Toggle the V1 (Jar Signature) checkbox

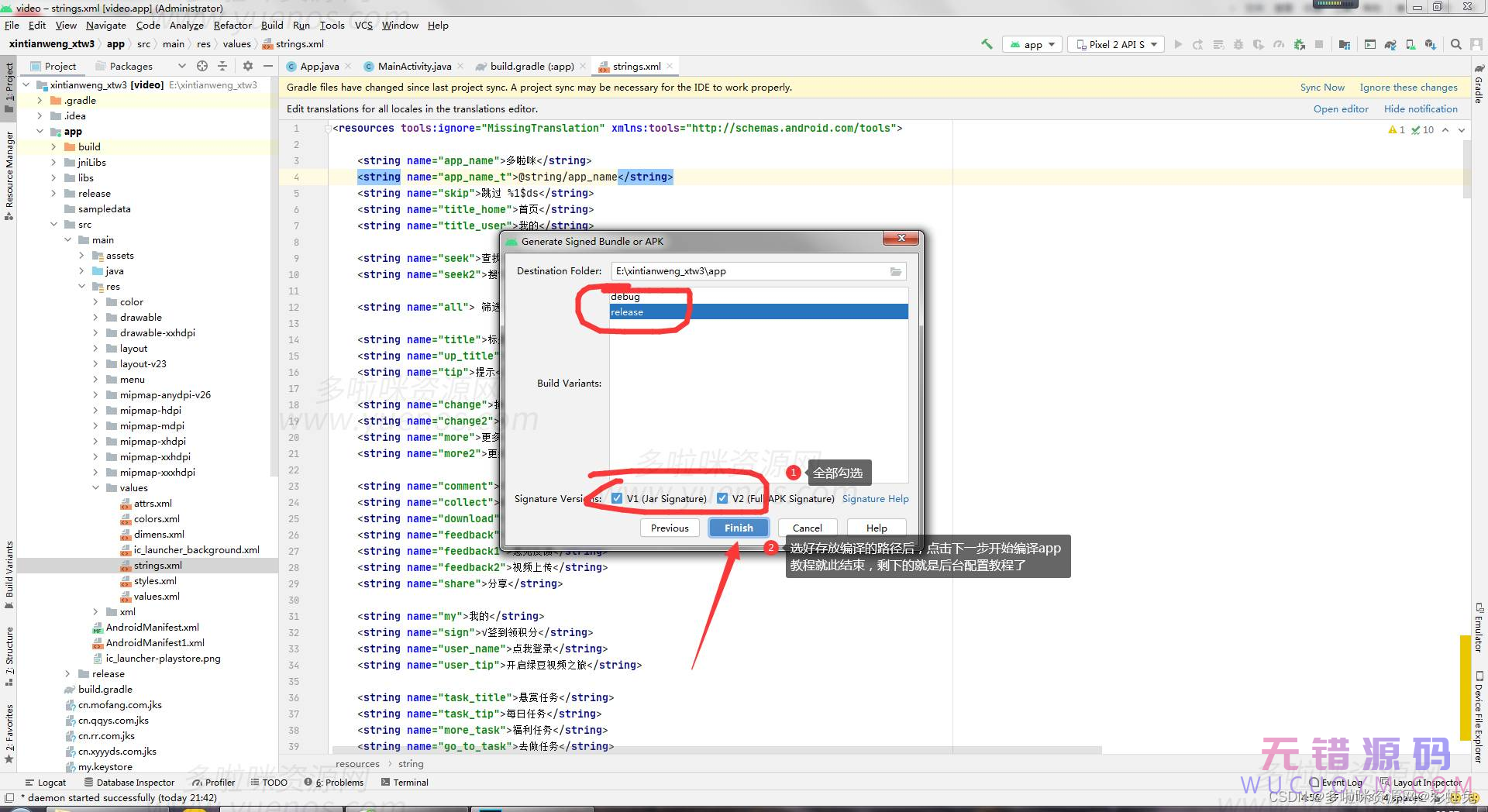pyautogui.click(x=617, y=498)
